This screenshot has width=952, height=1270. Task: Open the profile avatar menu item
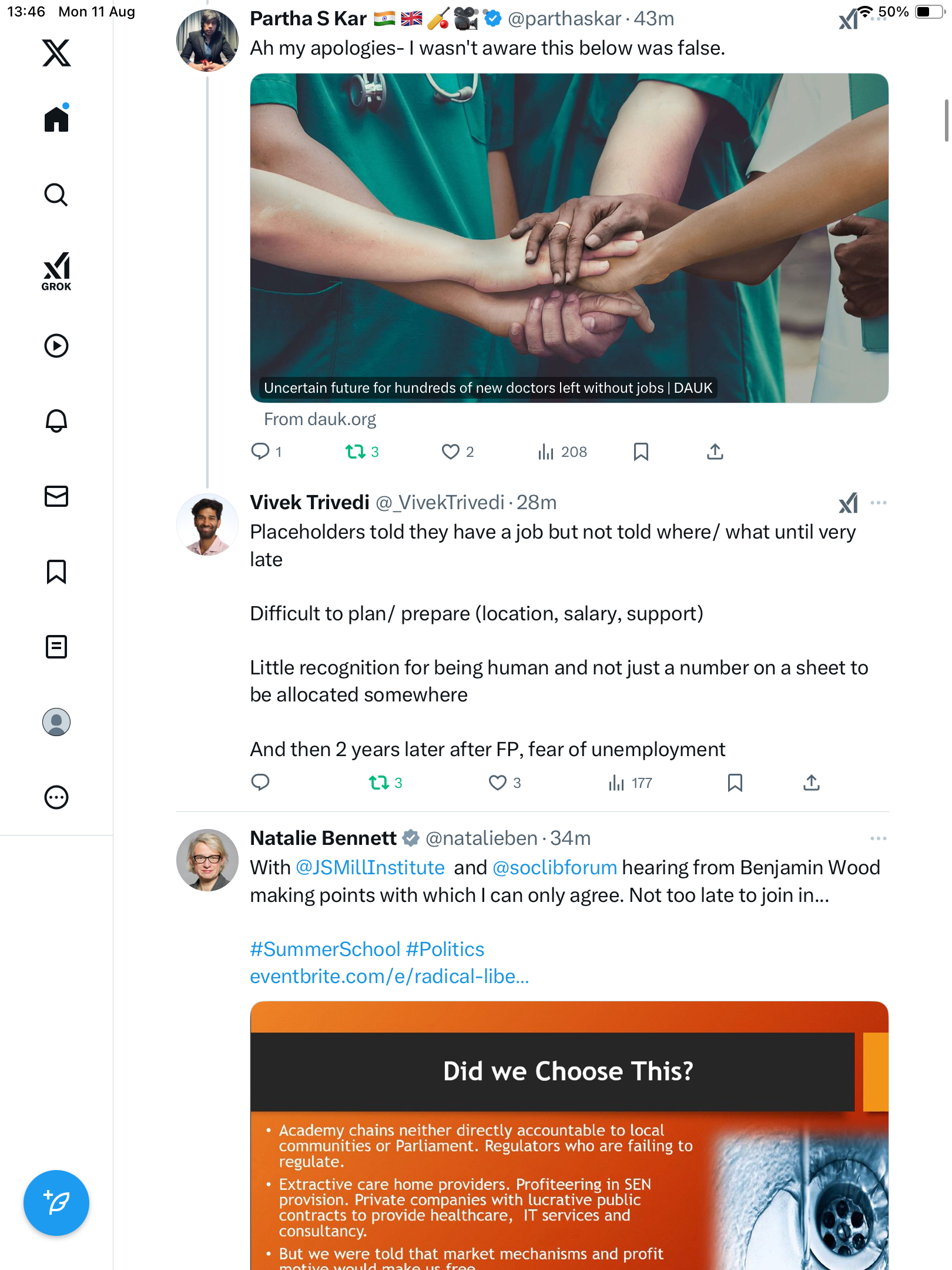(x=56, y=722)
